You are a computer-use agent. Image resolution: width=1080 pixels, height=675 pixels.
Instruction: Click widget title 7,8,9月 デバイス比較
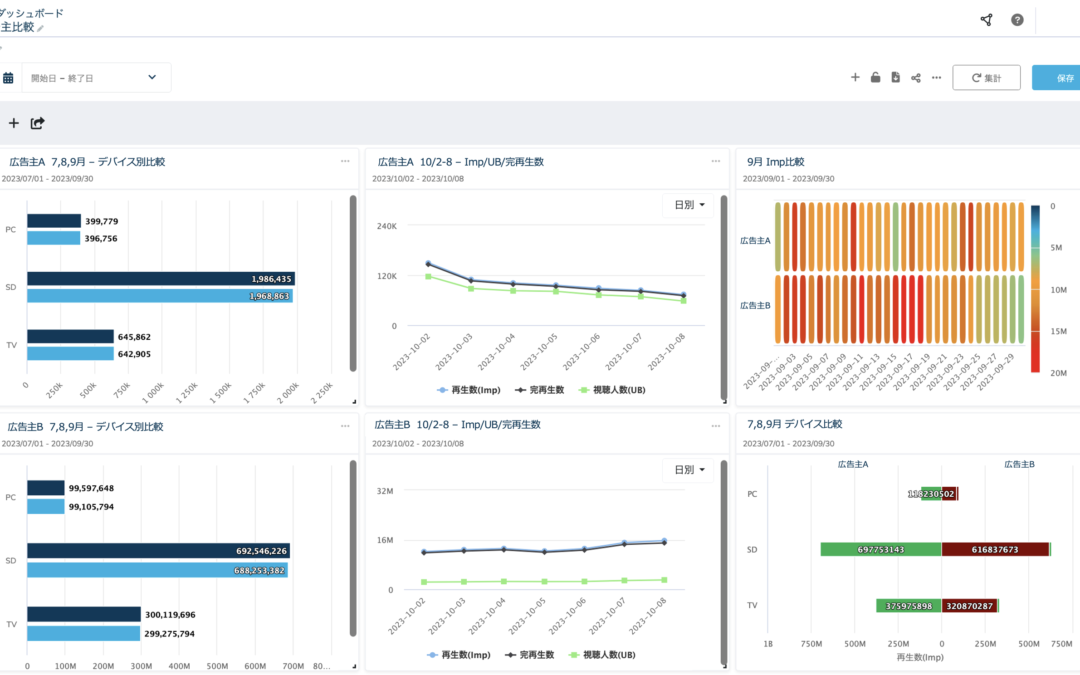[x=795, y=424]
